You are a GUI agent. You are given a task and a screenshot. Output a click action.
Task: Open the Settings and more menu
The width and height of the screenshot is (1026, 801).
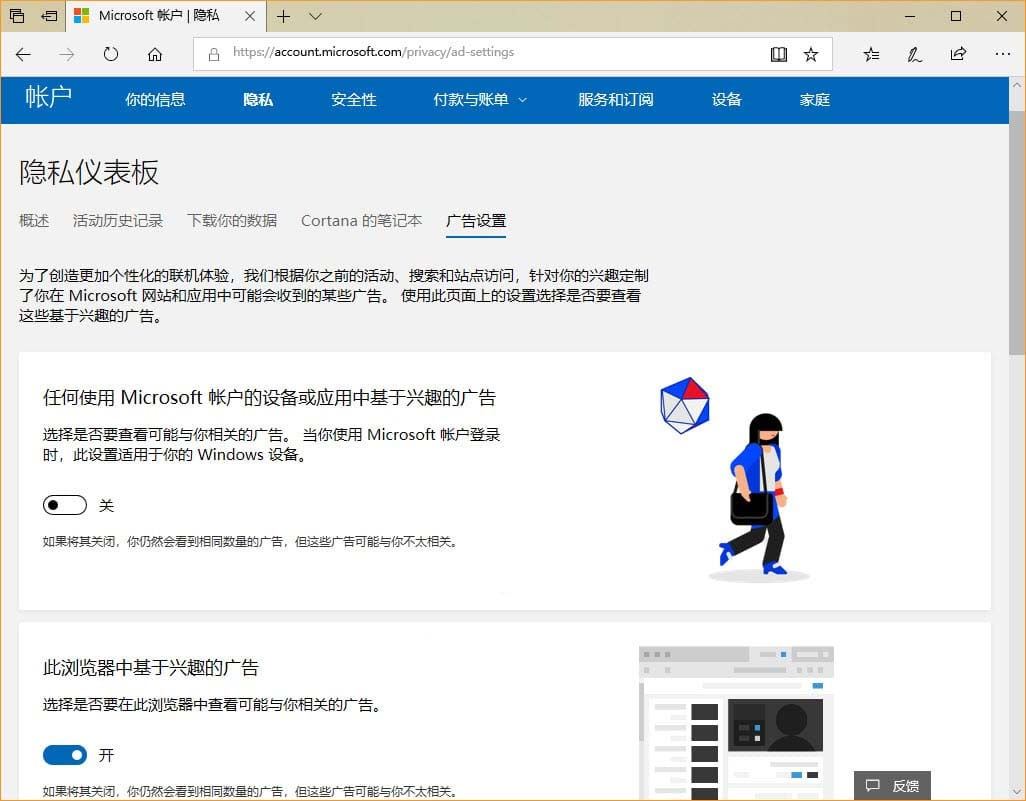[x=1003, y=54]
